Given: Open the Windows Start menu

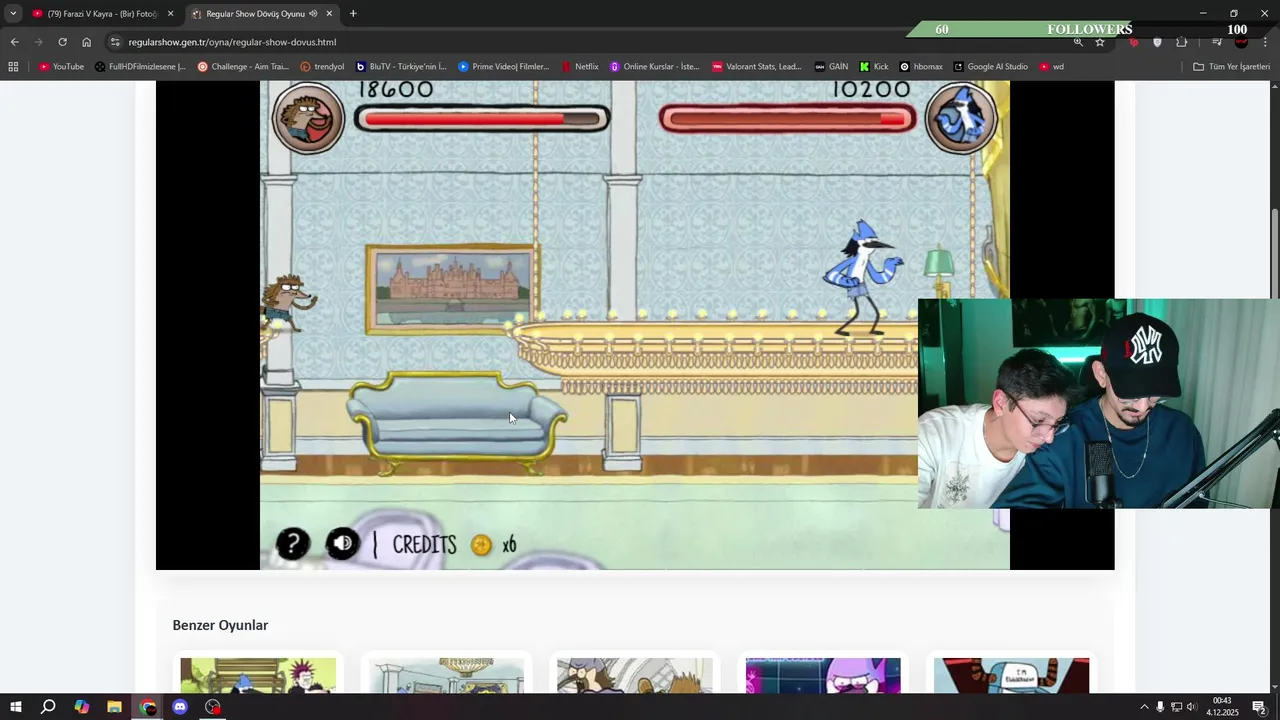Looking at the screenshot, I should [15, 707].
